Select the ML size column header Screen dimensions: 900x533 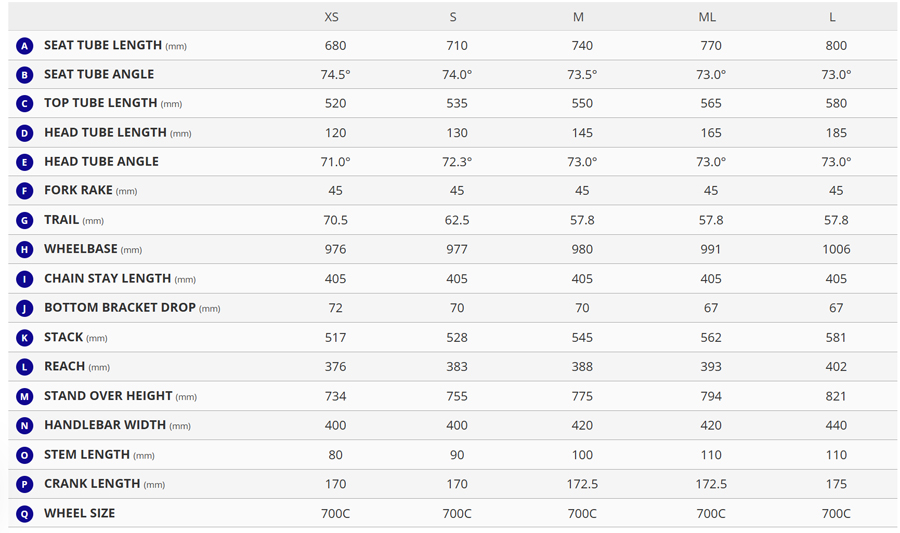(707, 17)
